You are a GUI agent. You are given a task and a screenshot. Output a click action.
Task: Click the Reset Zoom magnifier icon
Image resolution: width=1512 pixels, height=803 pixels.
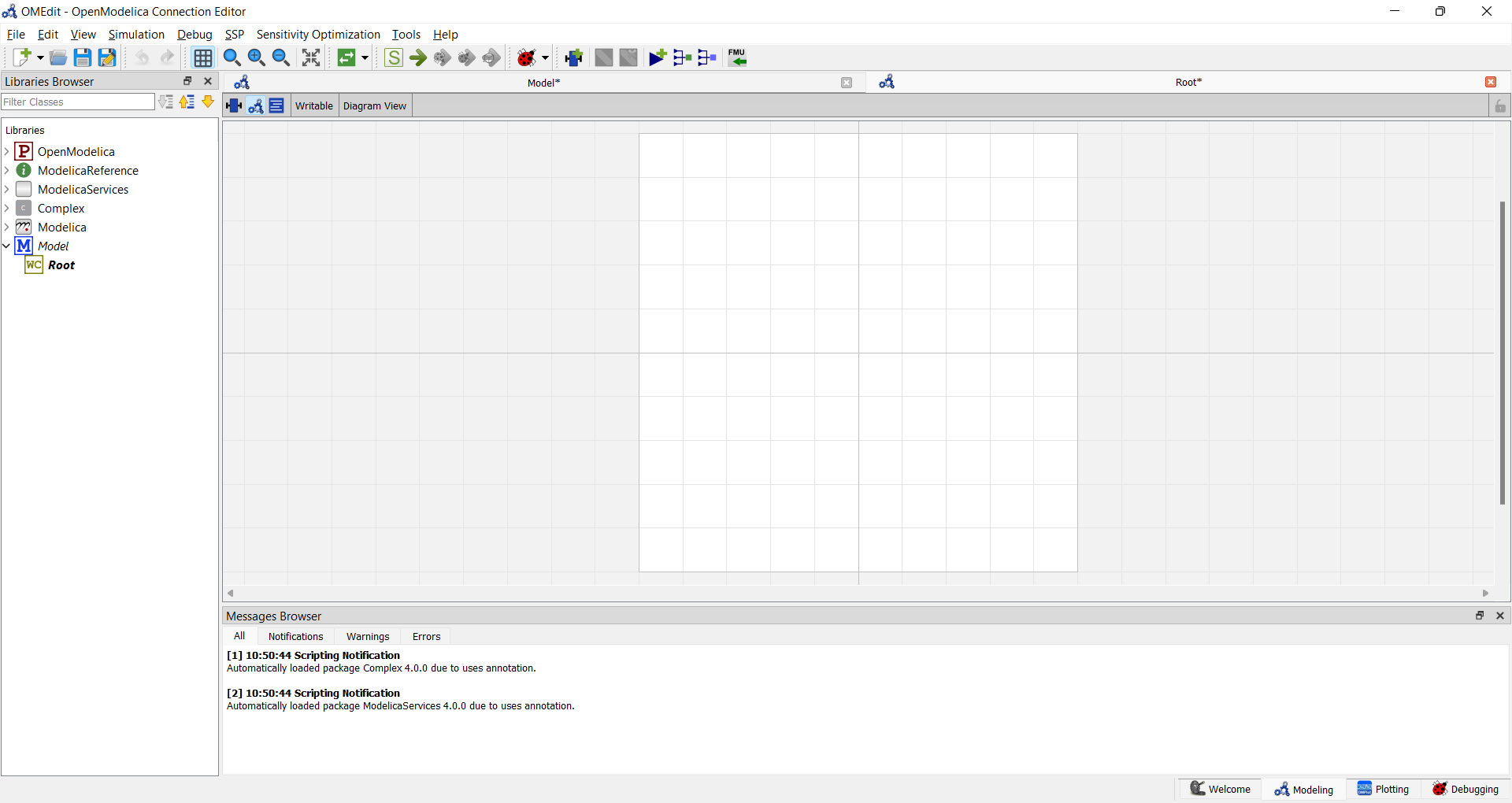point(232,57)
